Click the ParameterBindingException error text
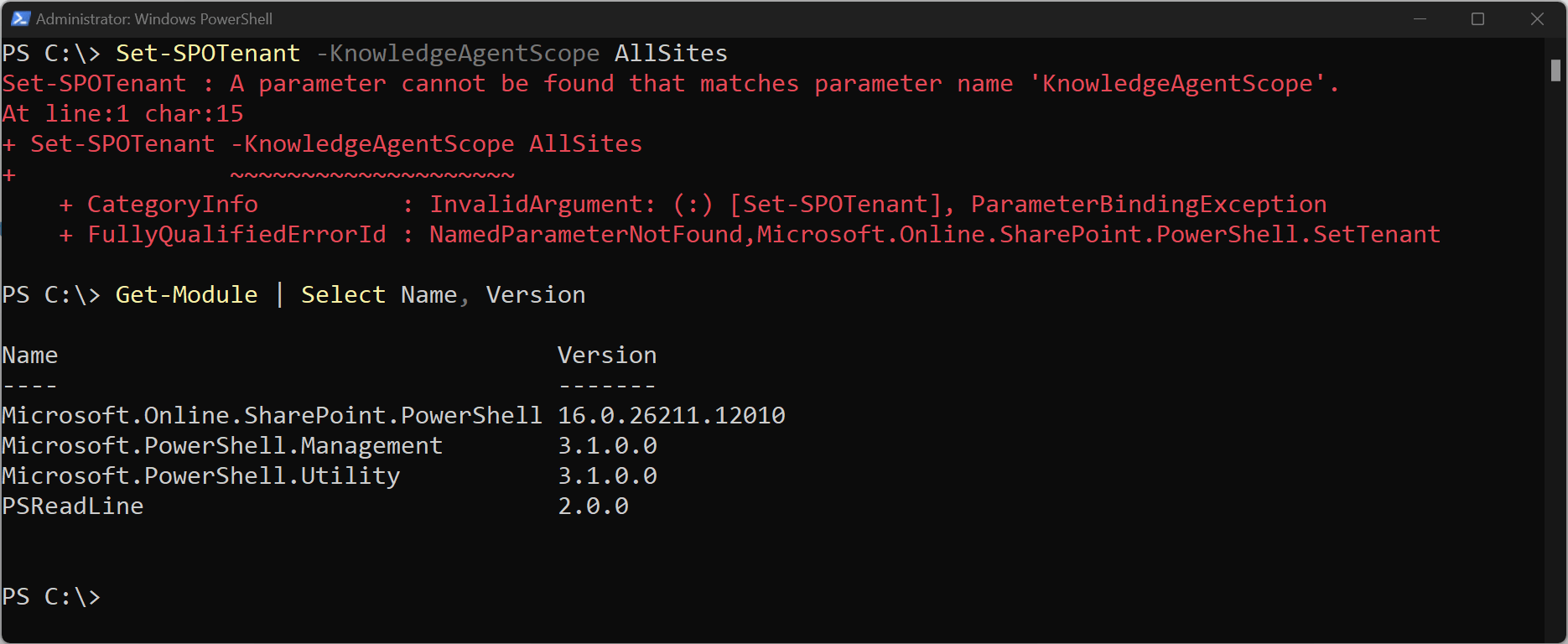Screen dimensions: 1568x644 (1149, 205)
